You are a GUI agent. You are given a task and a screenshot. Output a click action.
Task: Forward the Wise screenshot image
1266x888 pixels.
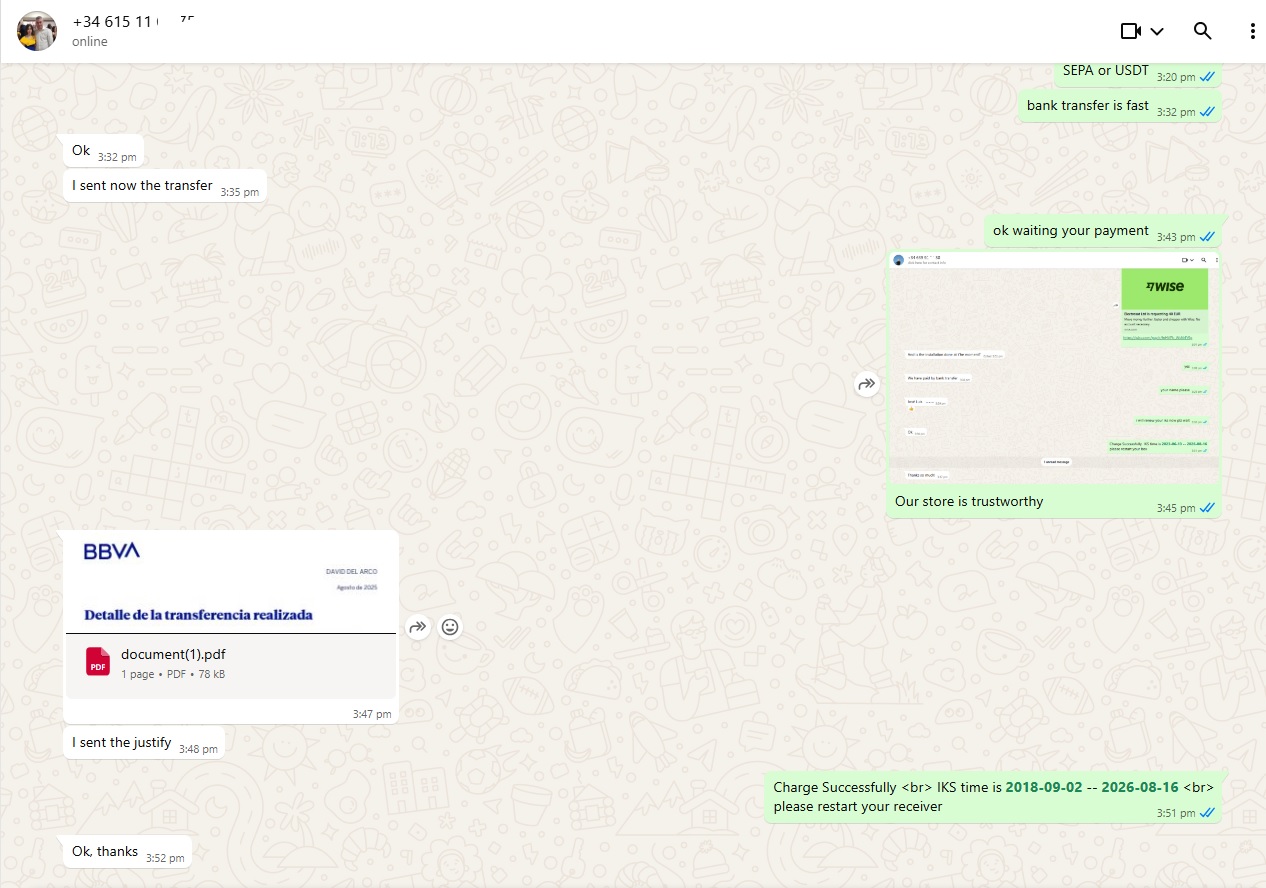coord(867,384)
